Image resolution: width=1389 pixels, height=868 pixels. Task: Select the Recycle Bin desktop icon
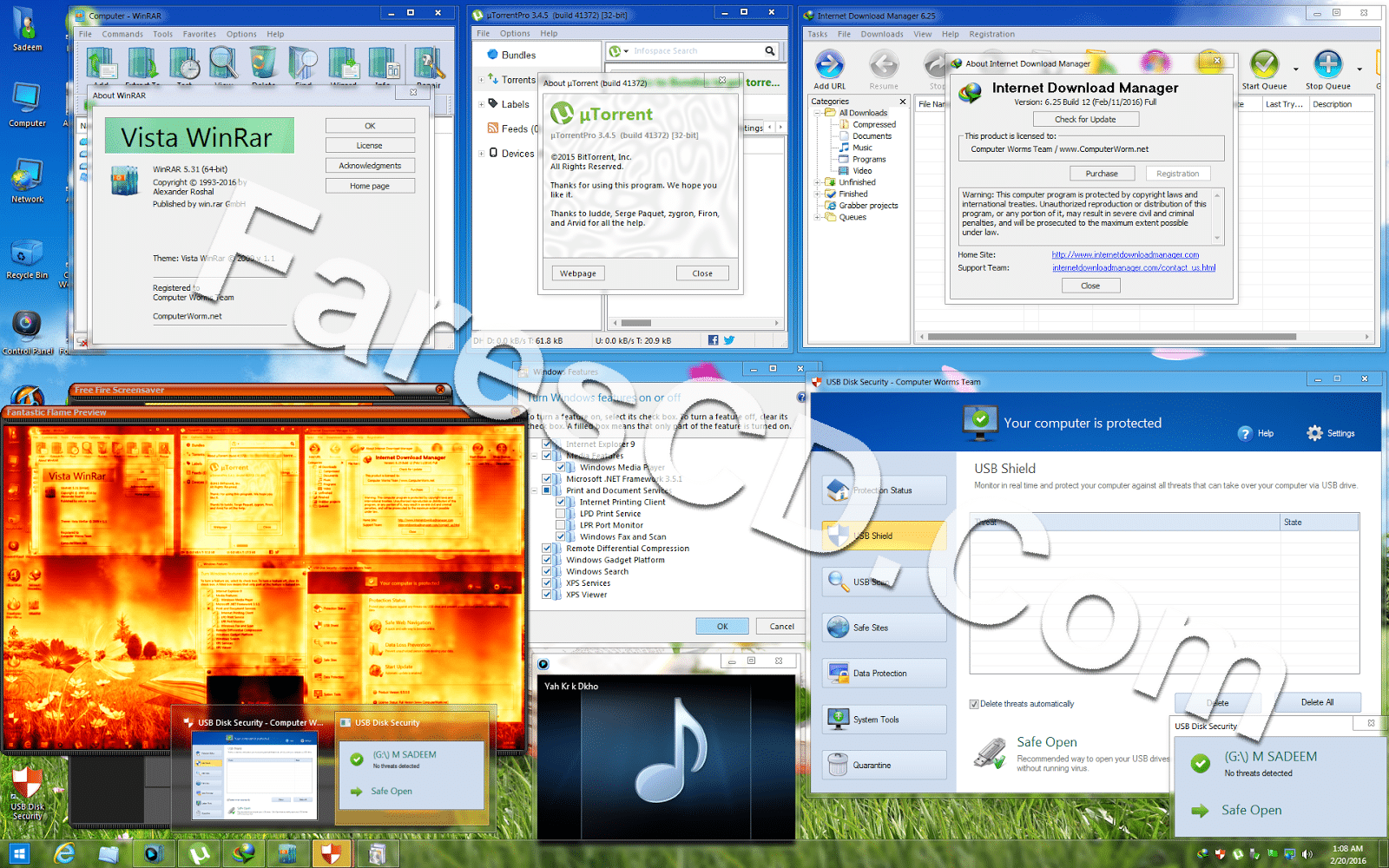click(x=27, y=260)
